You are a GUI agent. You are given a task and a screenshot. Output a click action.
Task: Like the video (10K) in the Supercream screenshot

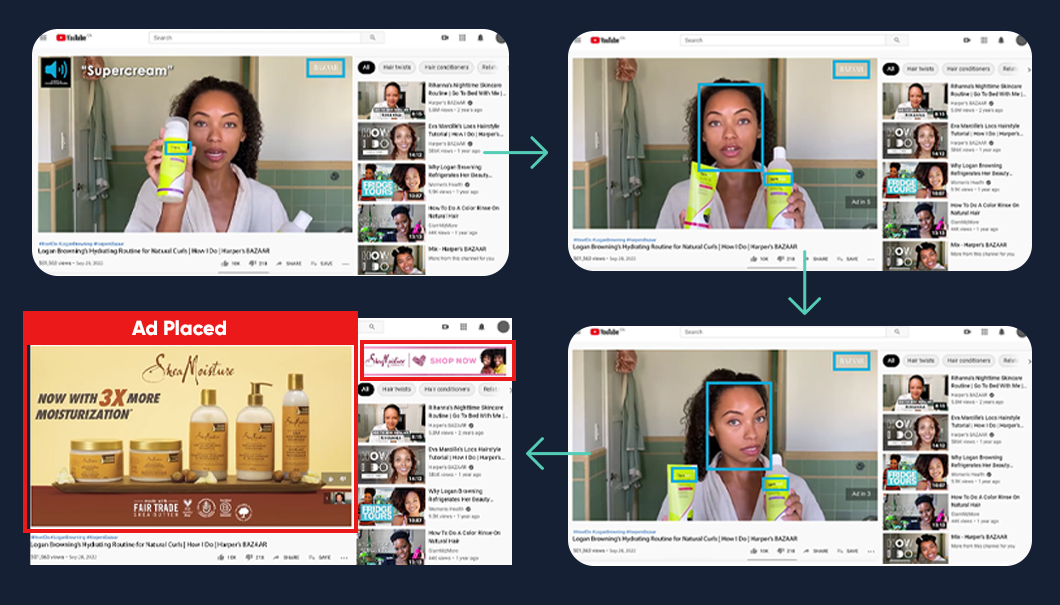point(224,264)
